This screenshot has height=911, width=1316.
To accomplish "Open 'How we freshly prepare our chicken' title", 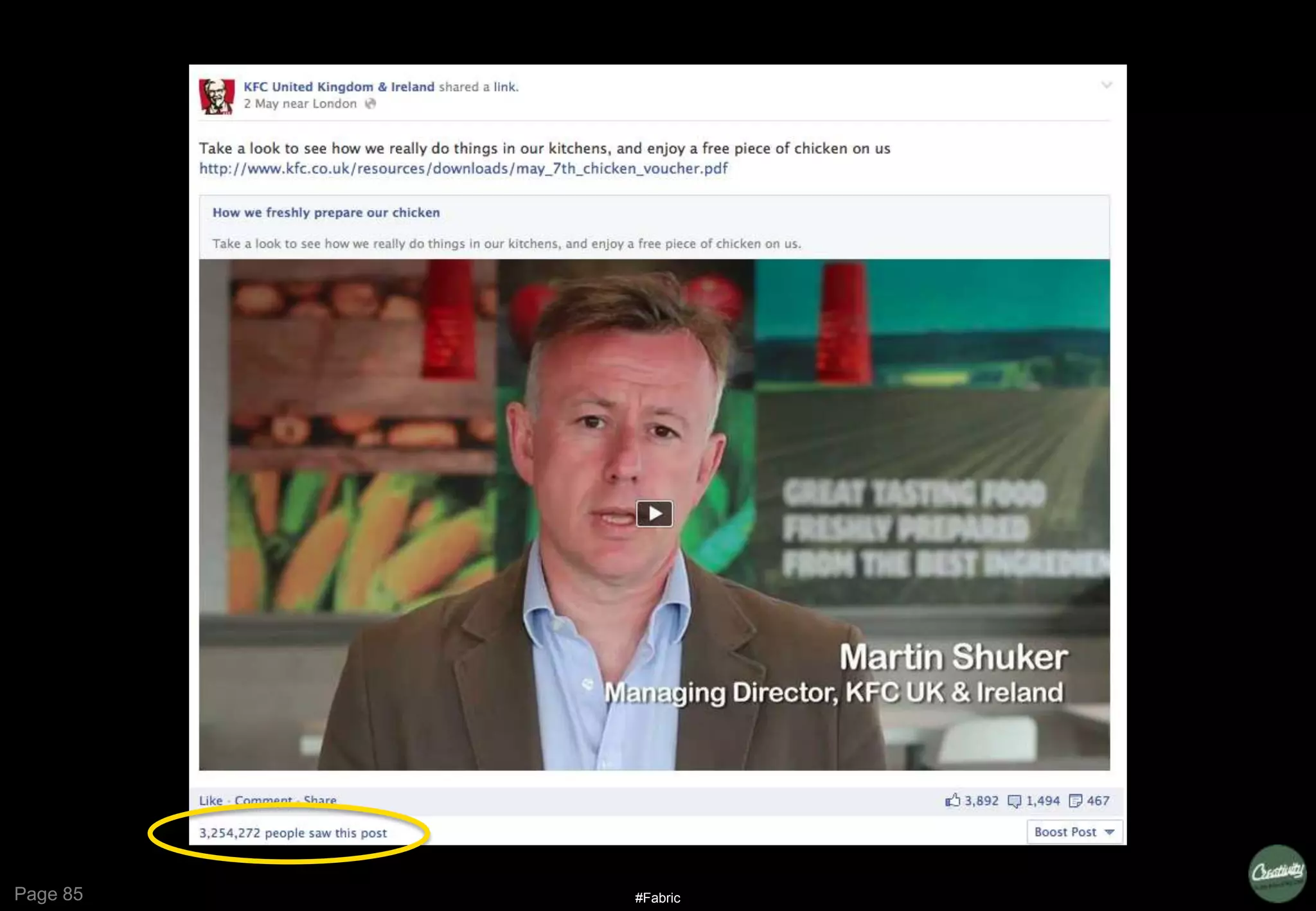I will (326, 213).
